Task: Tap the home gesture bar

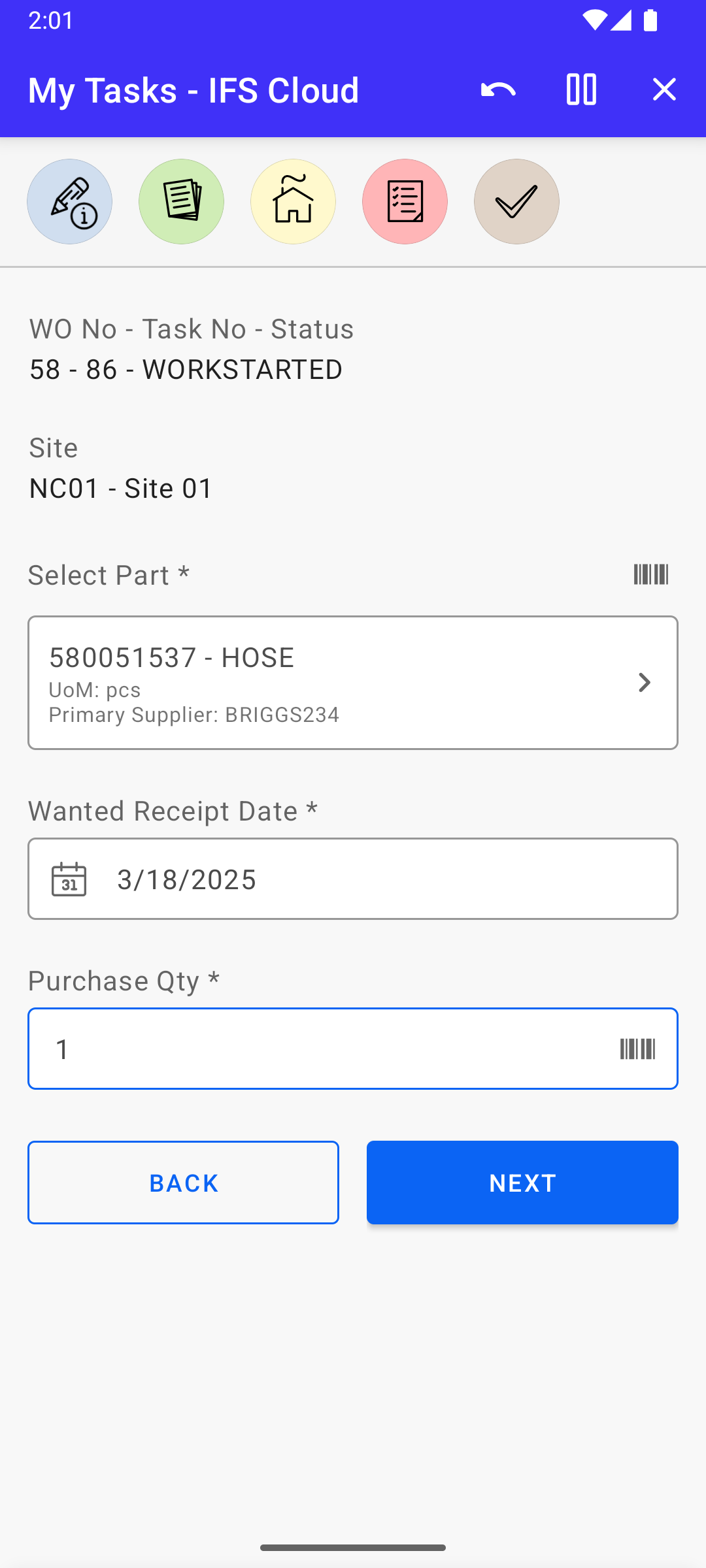Action: coord(353,1548)
